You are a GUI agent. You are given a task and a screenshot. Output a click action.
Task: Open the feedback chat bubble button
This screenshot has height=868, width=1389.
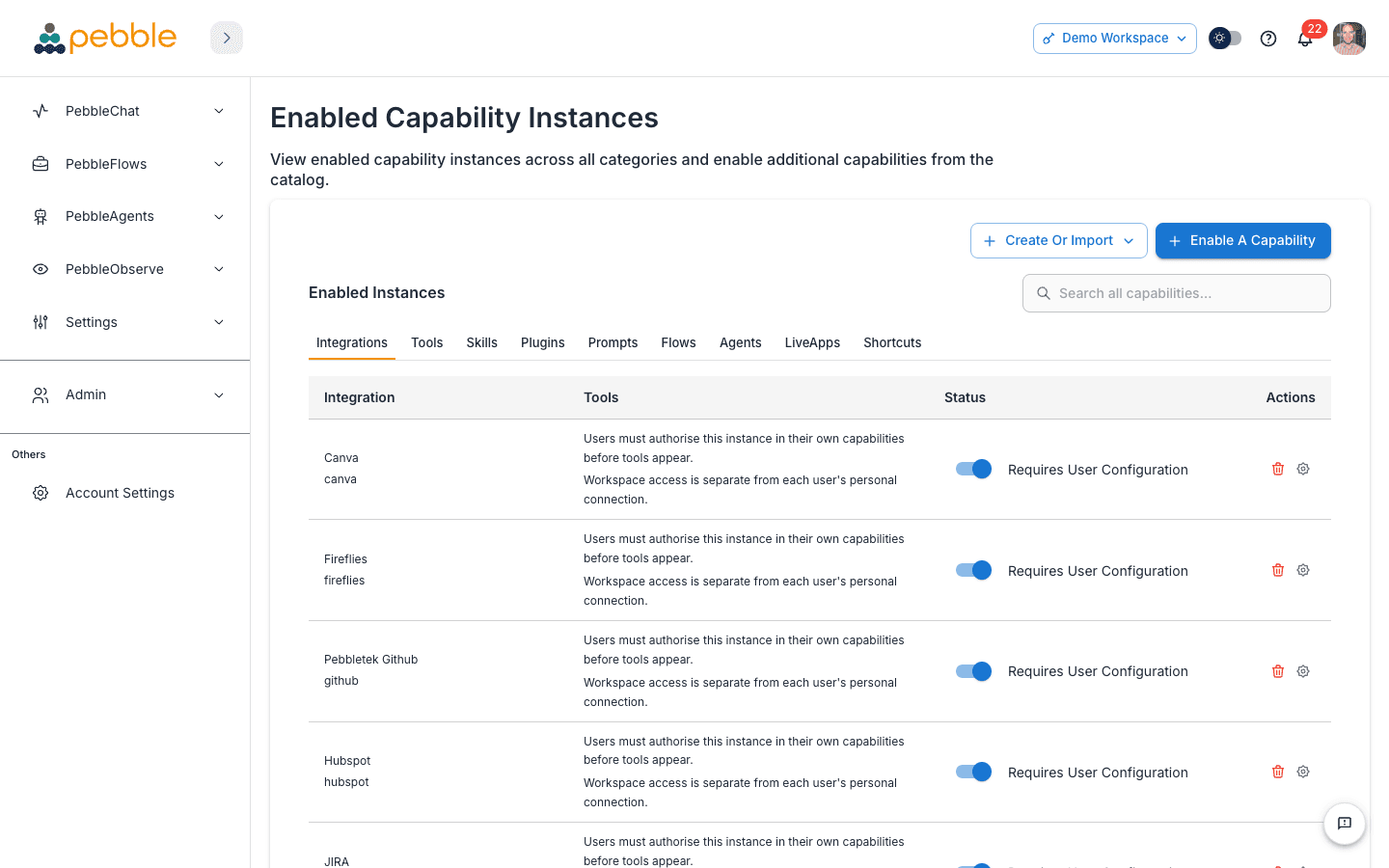(1345, 824)
